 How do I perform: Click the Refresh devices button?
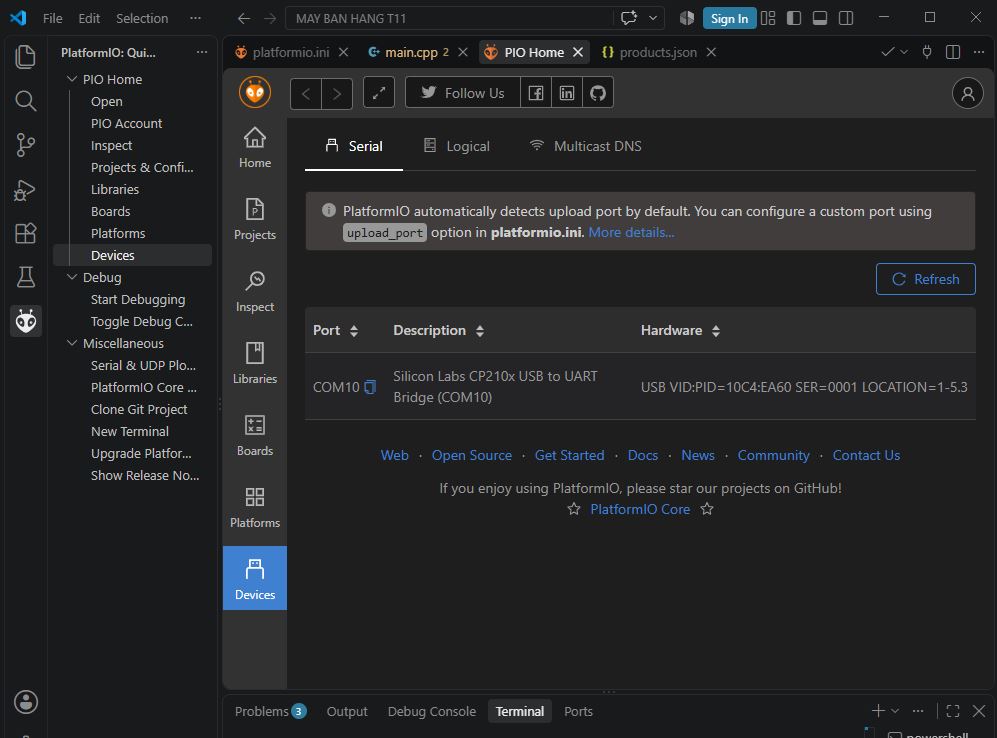[925, 279]
